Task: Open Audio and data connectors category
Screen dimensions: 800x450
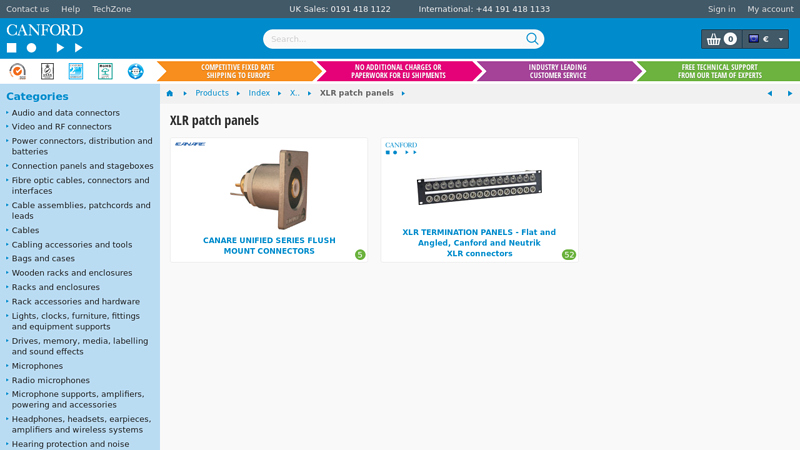Action: click(65, 113)
